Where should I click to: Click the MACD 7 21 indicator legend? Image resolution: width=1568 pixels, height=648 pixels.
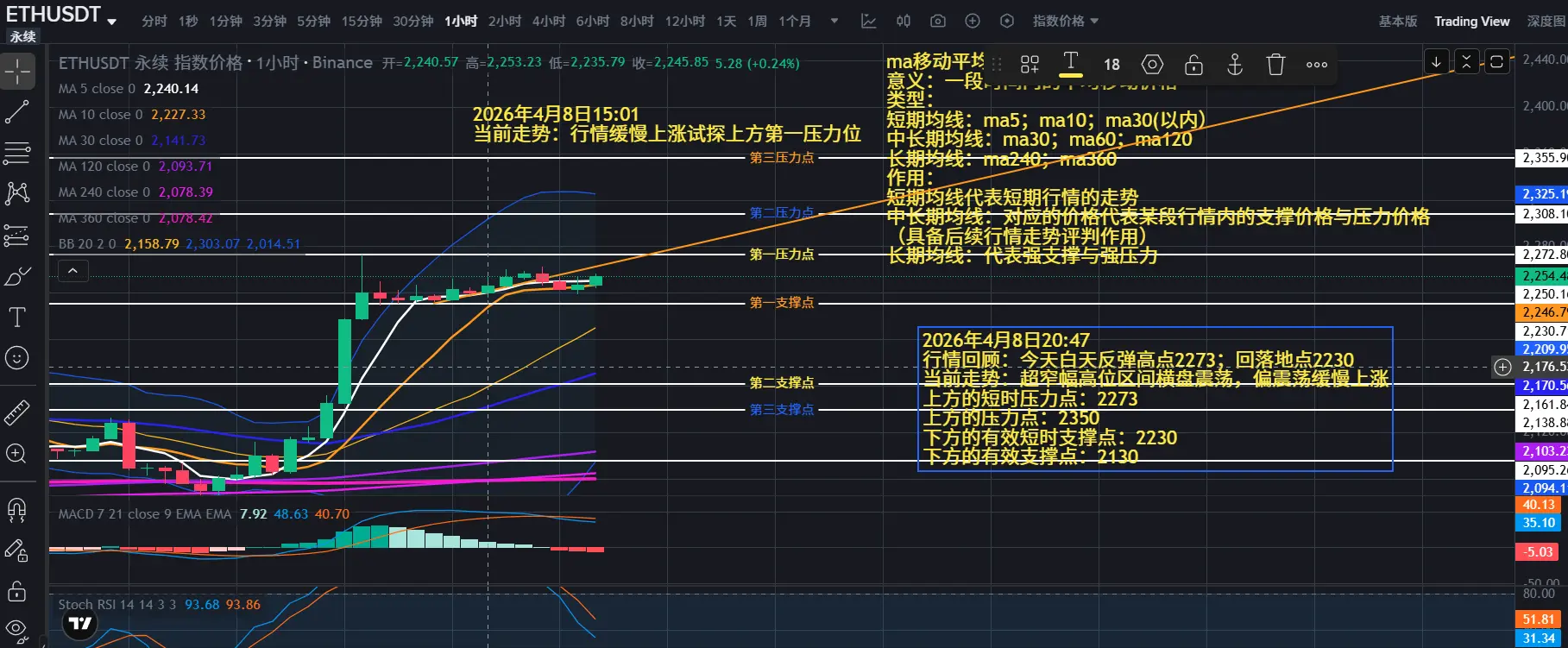(x=204, y=513)
